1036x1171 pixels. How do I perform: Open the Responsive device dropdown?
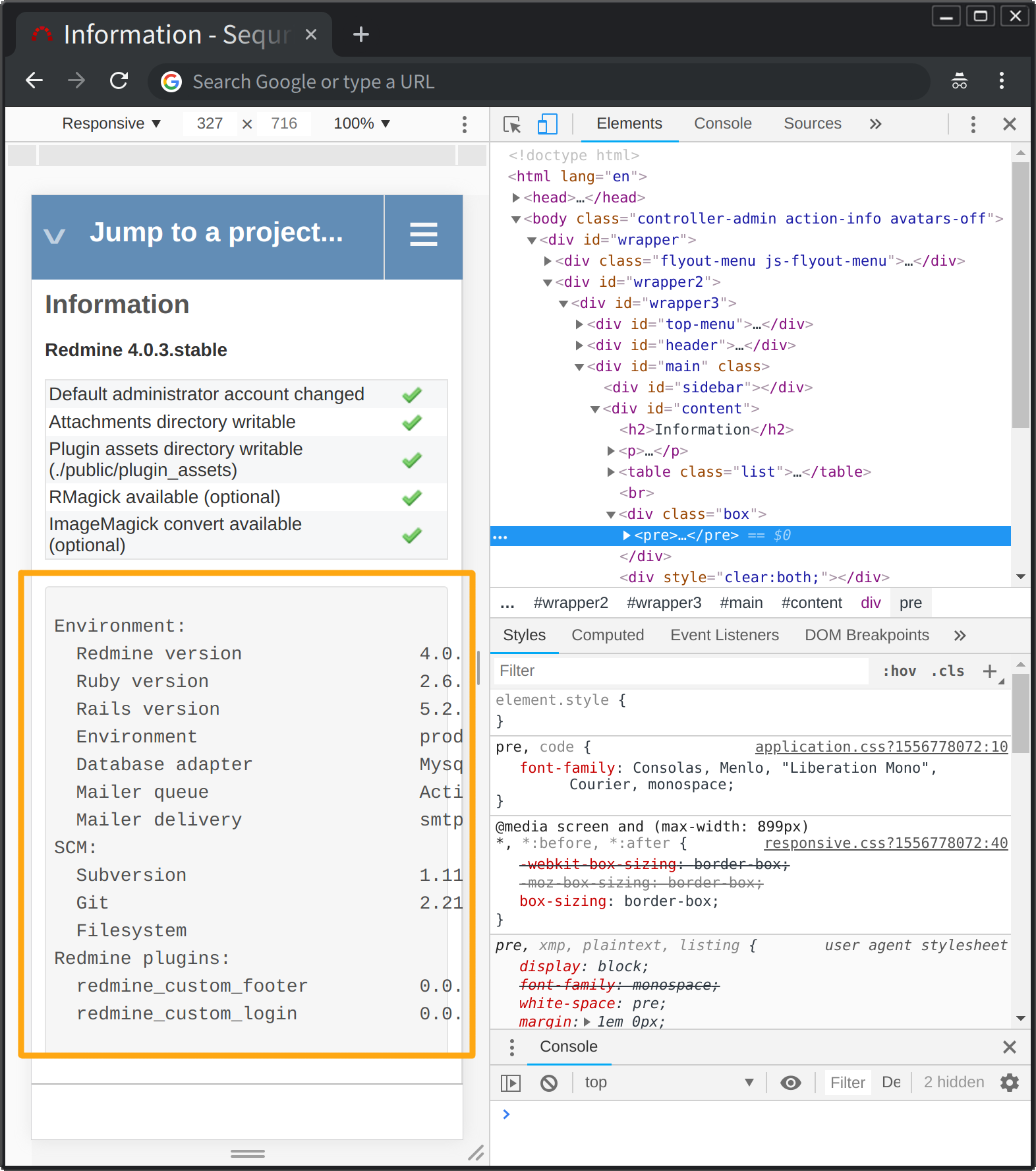point(111,124)
